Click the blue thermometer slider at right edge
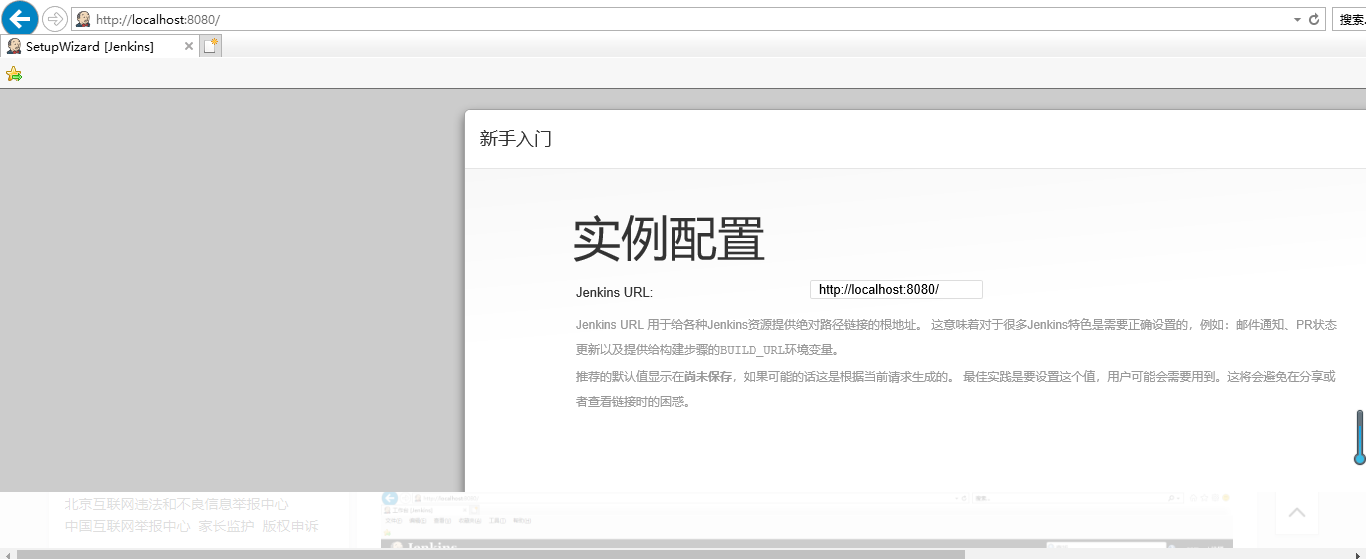Screen dimensions: 1366x559 coord(1360,437)
